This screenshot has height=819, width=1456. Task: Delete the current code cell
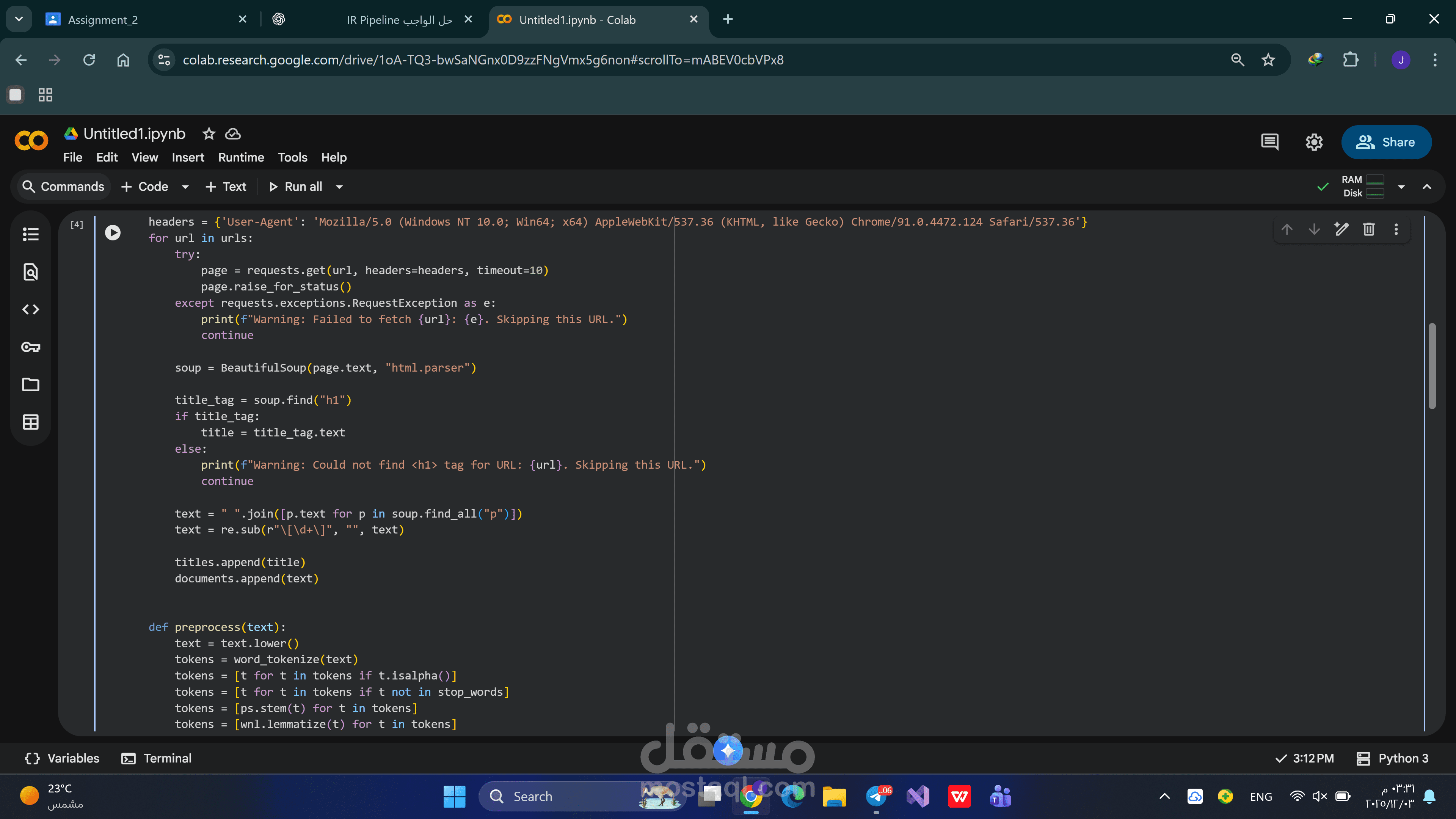[x=1368, y=229]
